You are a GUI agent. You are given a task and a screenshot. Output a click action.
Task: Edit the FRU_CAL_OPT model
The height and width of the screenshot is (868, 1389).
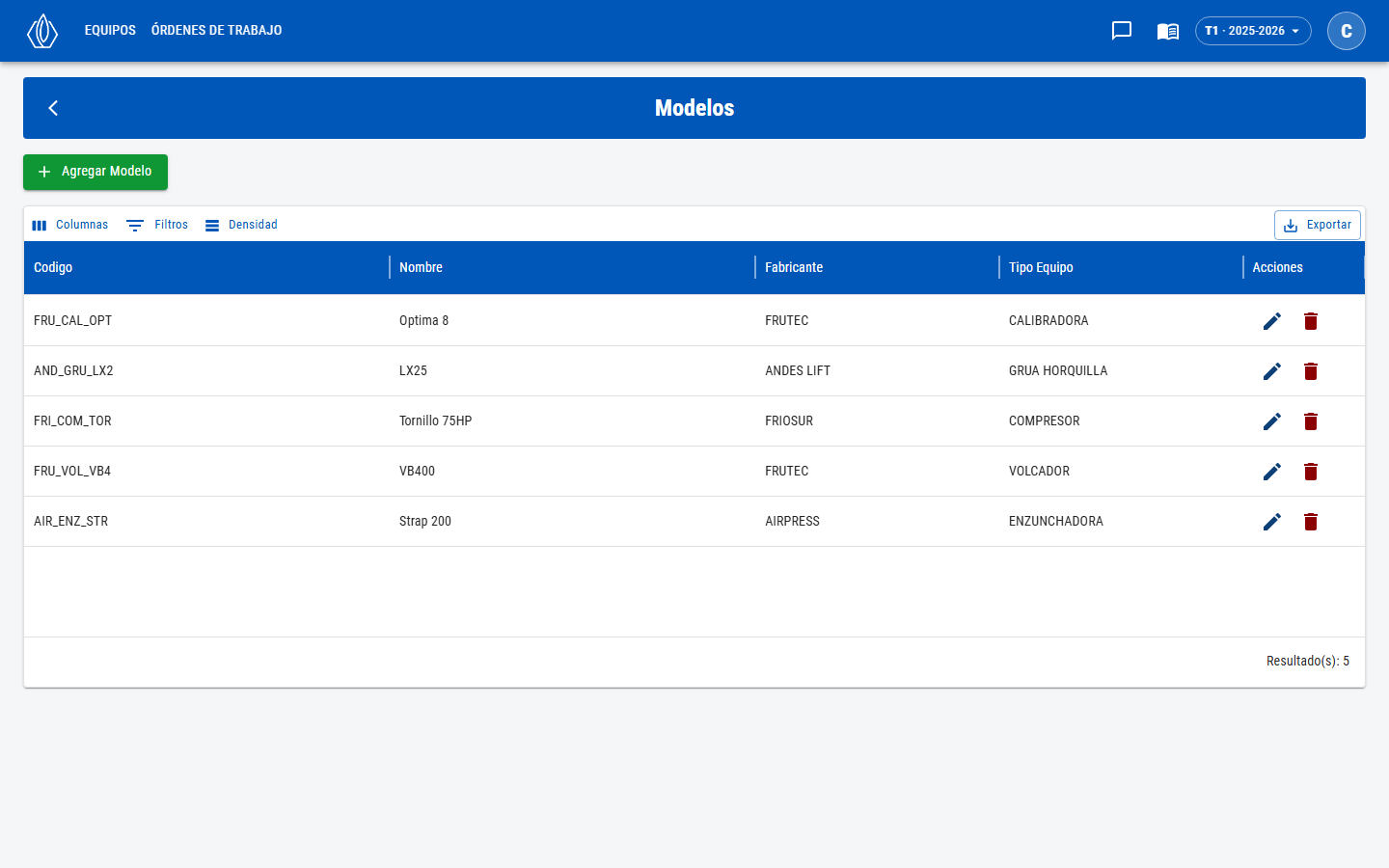click(1272, 321)
